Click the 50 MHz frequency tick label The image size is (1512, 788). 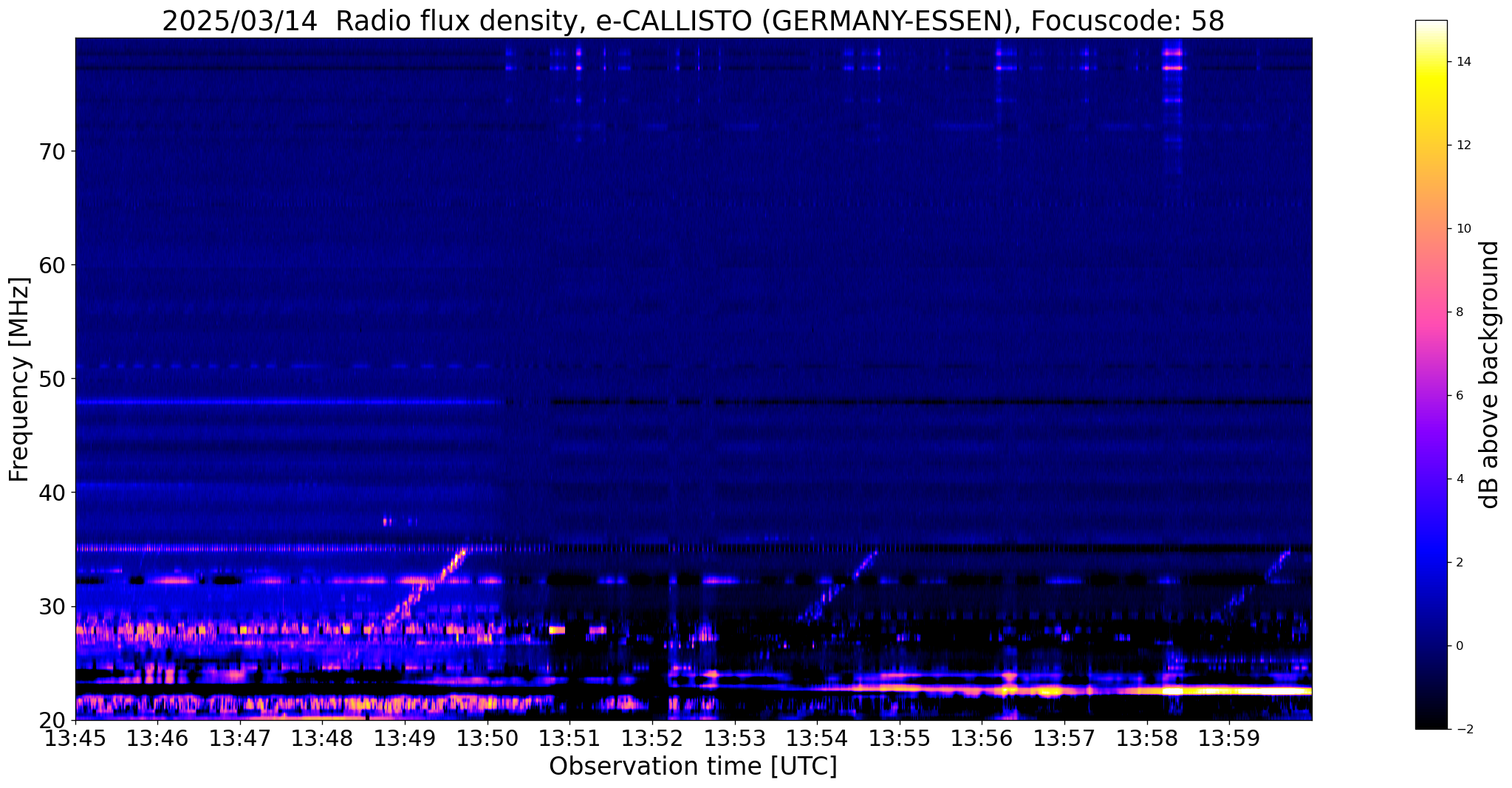click(51, 379)
